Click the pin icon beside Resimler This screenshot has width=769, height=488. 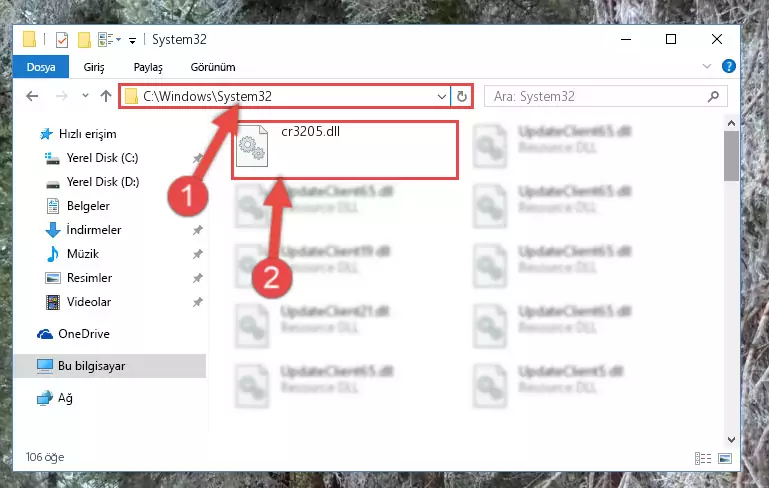[x=198, y=278]
